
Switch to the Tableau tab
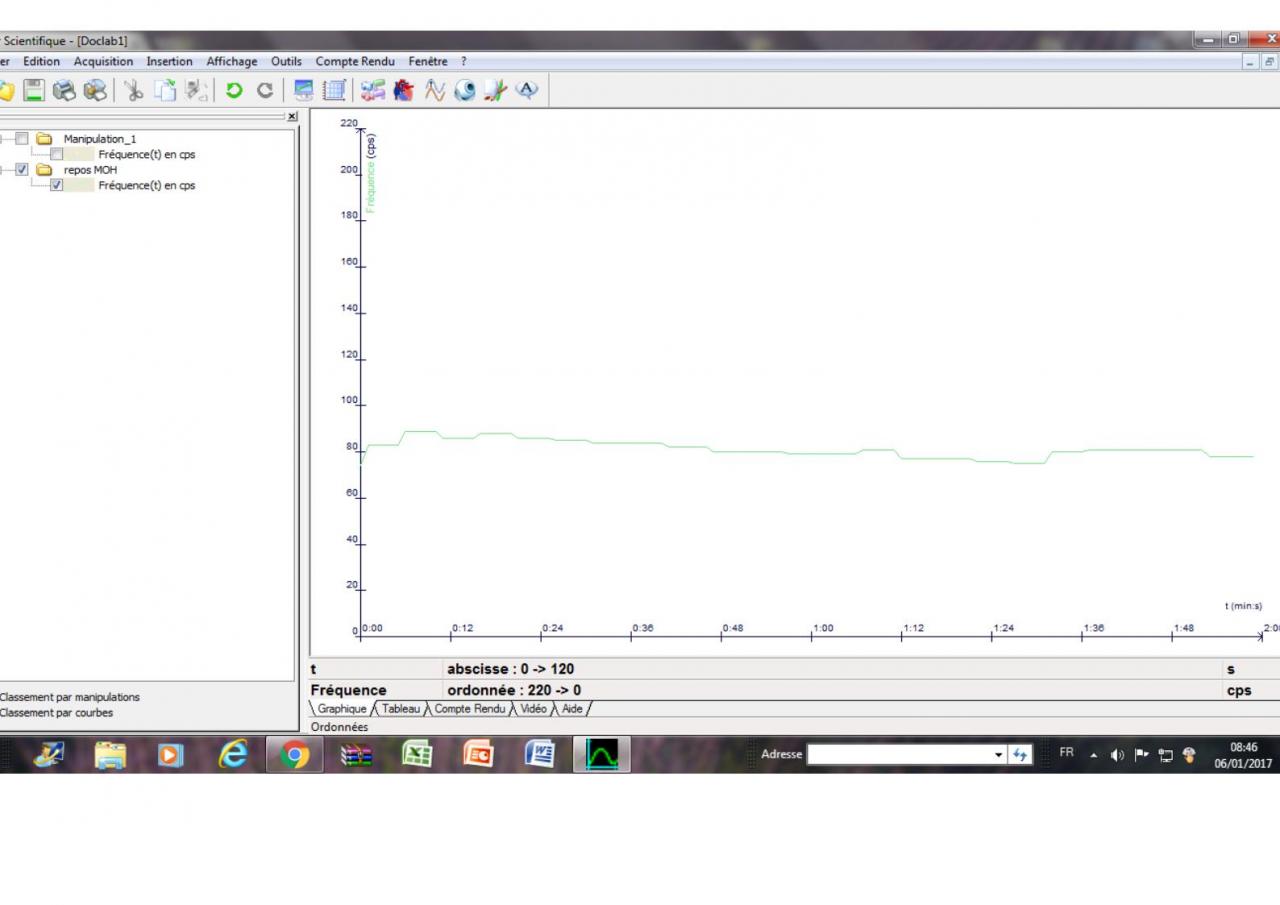[401, 709]
